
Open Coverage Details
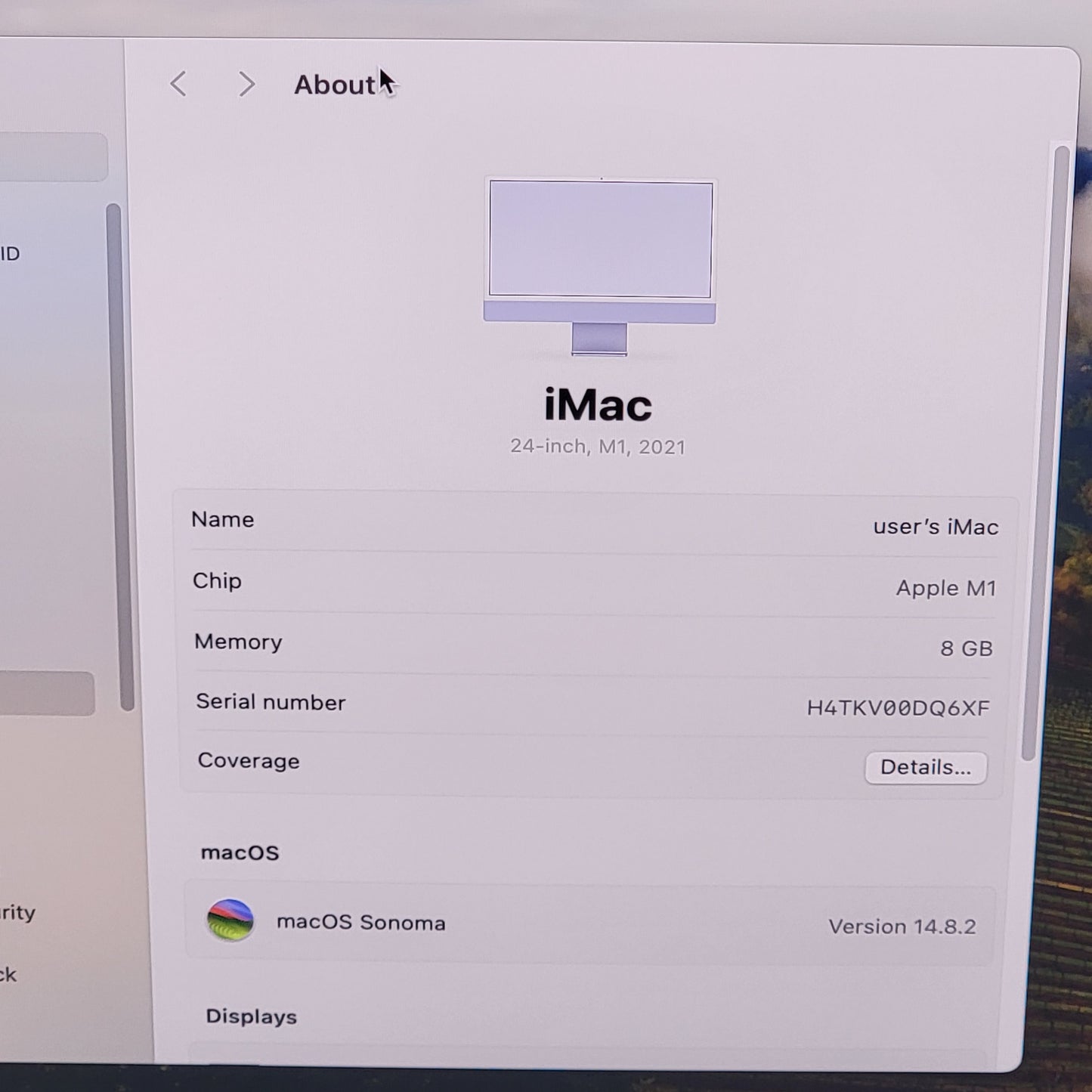925,767
